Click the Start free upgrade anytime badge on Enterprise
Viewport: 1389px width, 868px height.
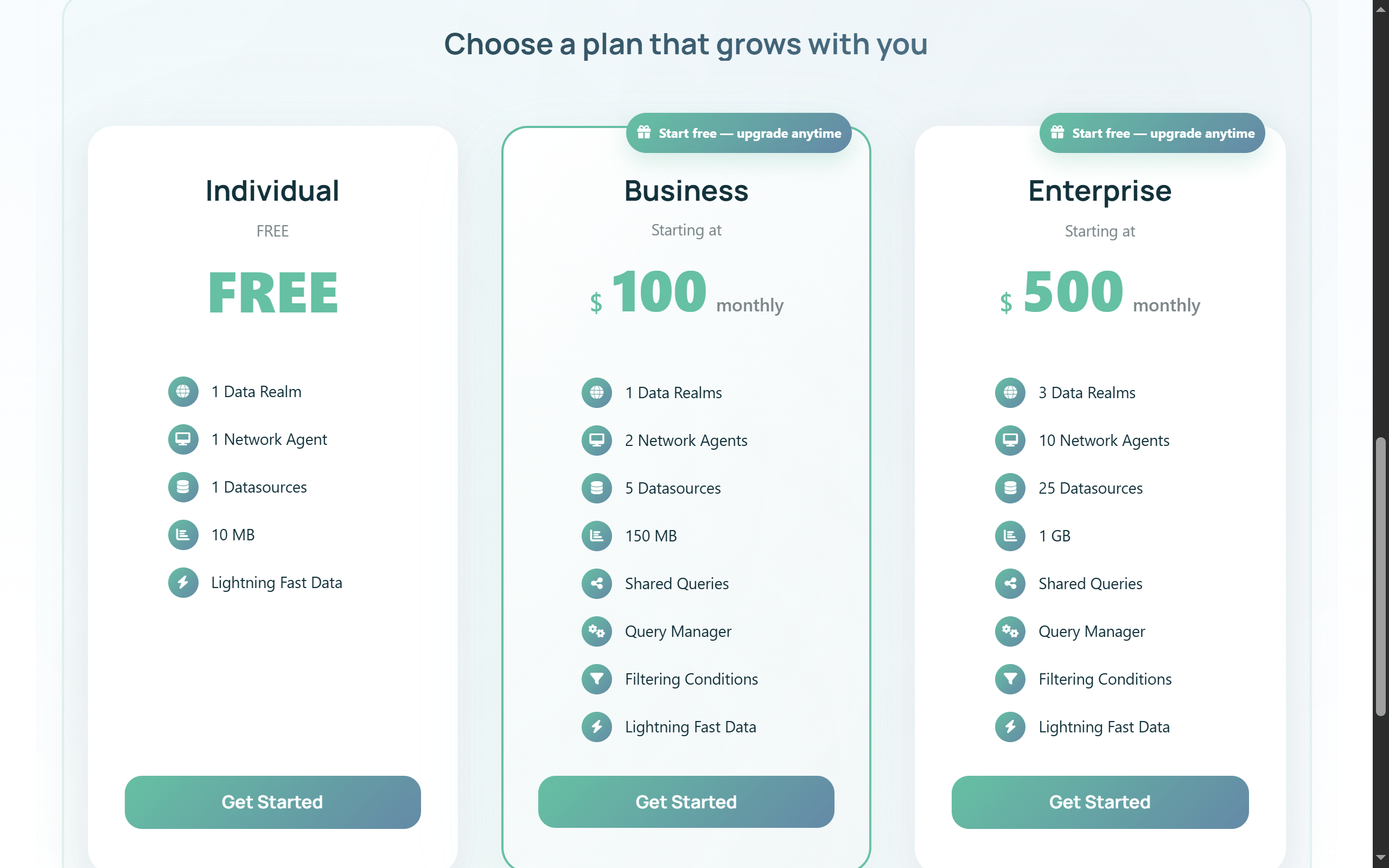tap(1151, 132)
